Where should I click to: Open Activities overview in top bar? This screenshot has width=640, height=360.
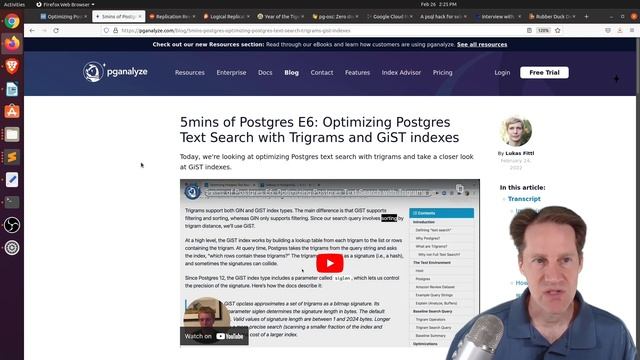pyautogui.click(x=14, y=4)
